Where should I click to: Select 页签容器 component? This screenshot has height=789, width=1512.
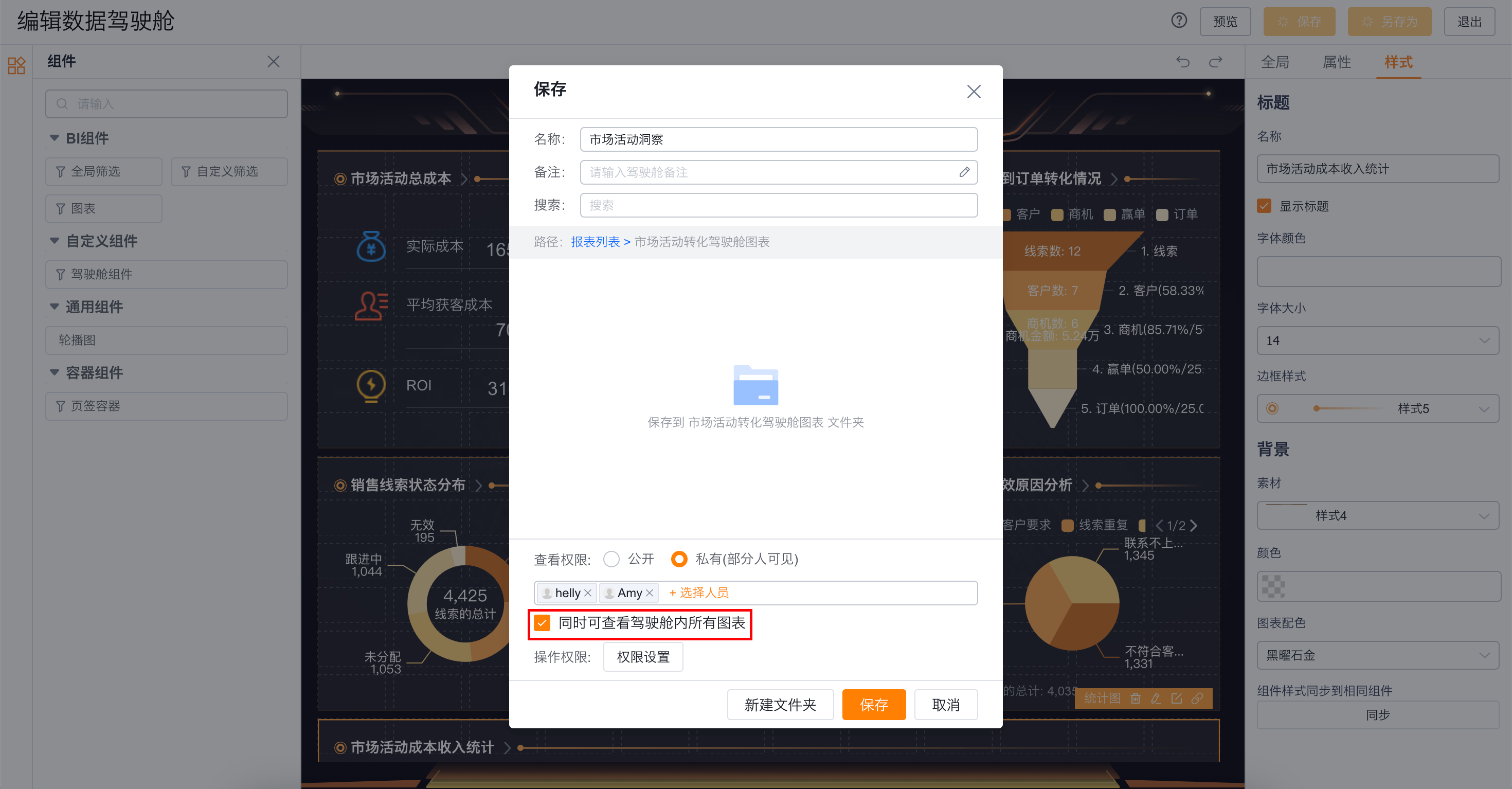click(166, 406)
